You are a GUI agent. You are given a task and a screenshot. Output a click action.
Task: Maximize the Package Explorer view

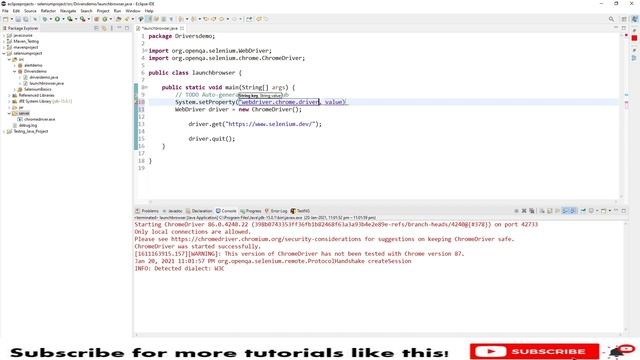tap(127, 28)
